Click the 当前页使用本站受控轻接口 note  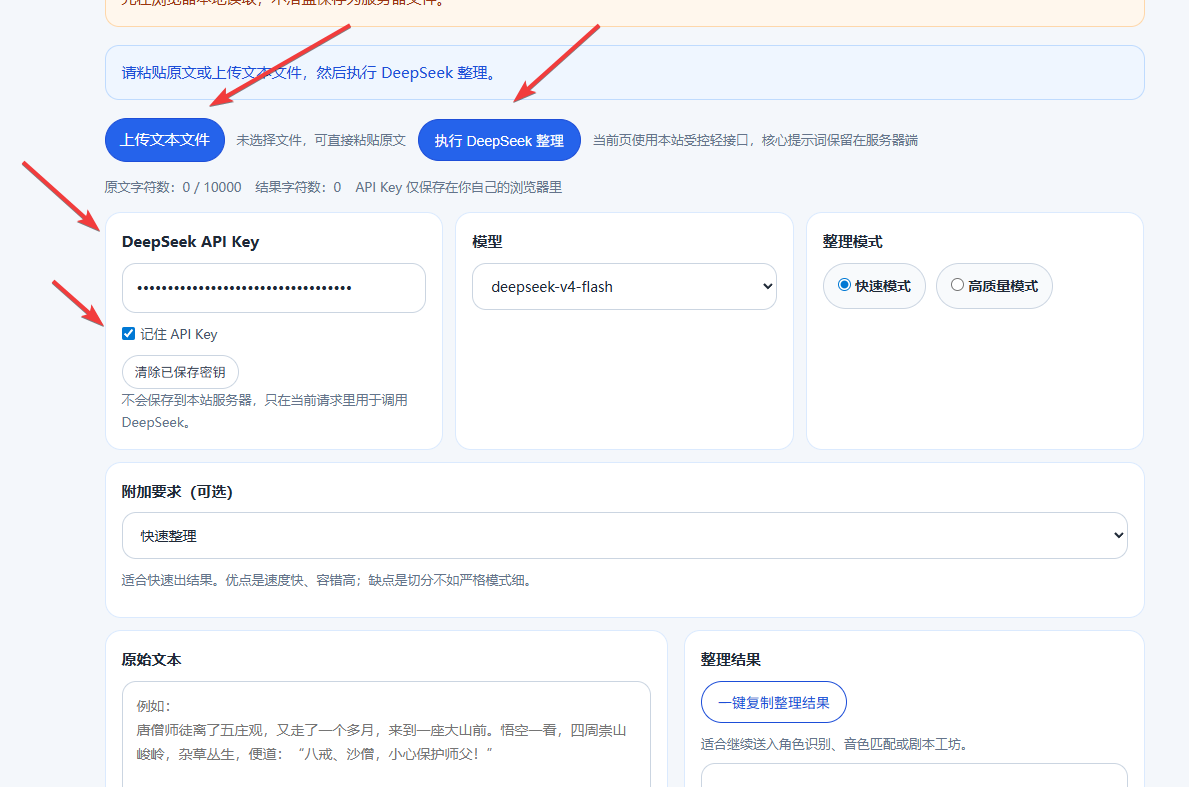pyautogui.click(x=755, y=140)
